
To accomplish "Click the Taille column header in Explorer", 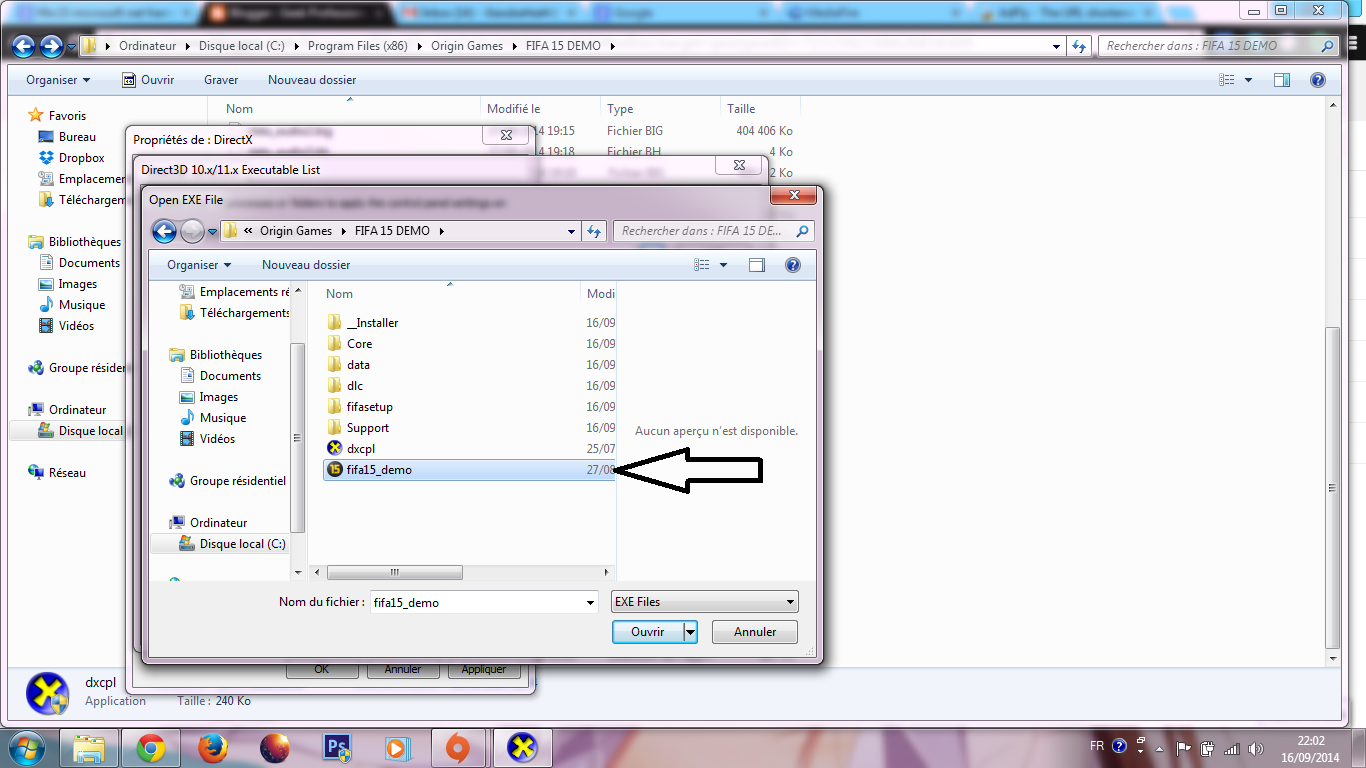I will click(741, 109).
